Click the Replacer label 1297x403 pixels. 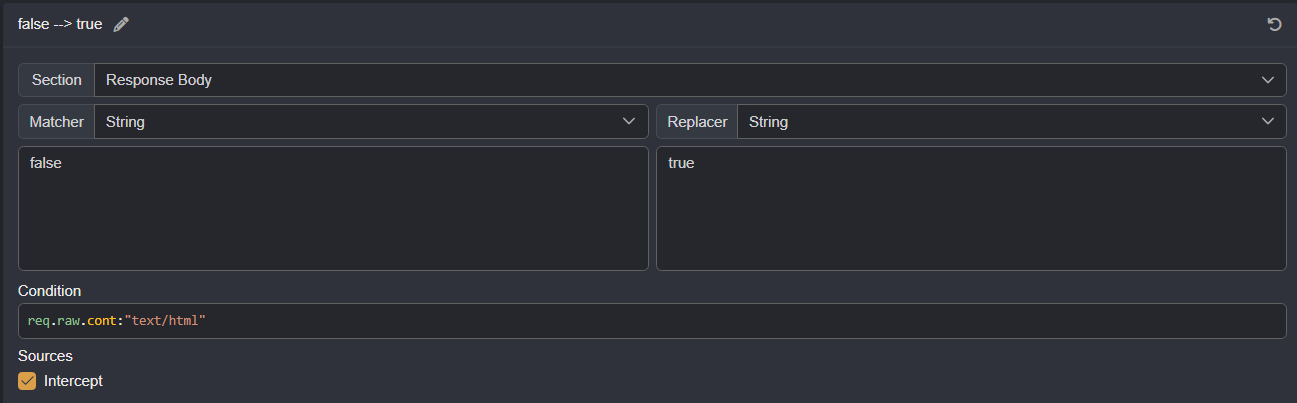point(697,122)
